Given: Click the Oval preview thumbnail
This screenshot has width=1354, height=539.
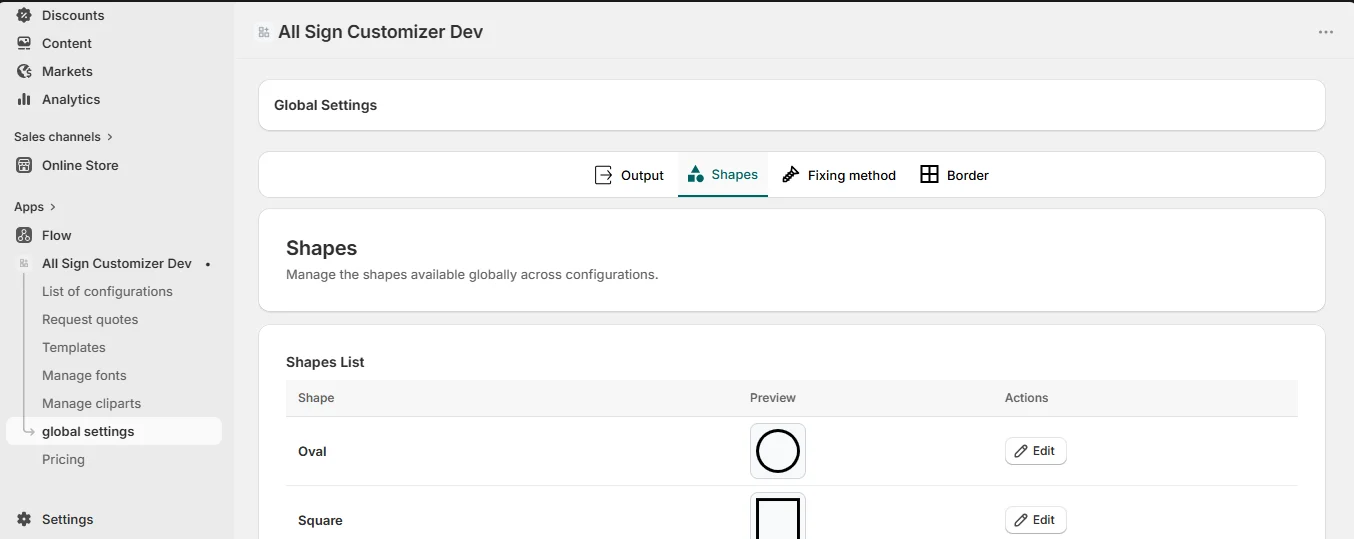Looking at the screenshot, I should (x=778, y=451).
